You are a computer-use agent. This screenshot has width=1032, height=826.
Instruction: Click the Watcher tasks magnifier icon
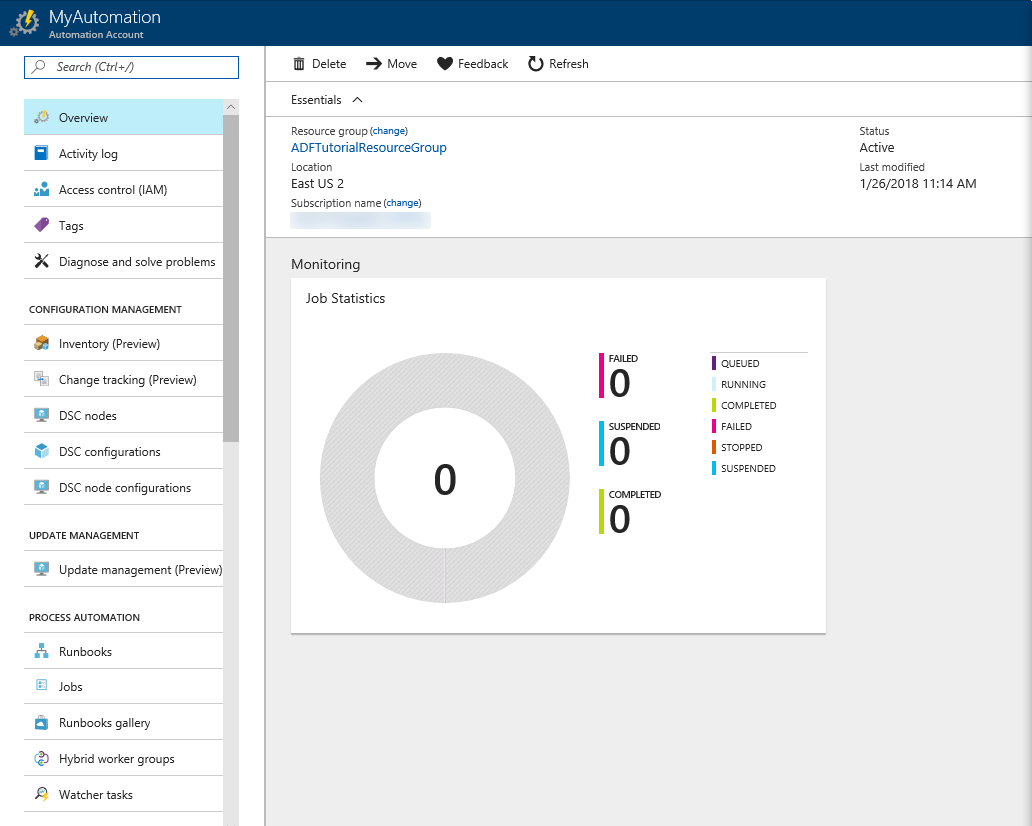point(41,795)
